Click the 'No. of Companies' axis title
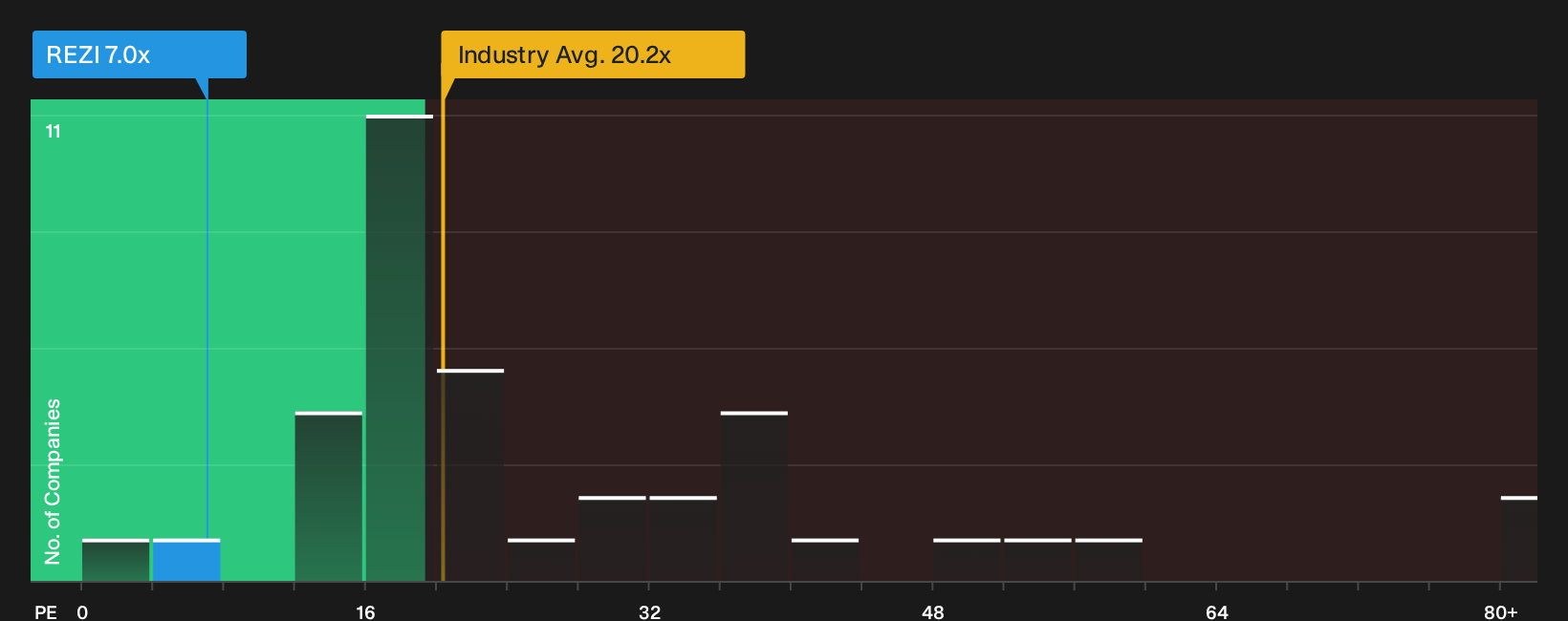This screenshot has height=621, width=1568. pyautogui.click(x=53, y=482)
